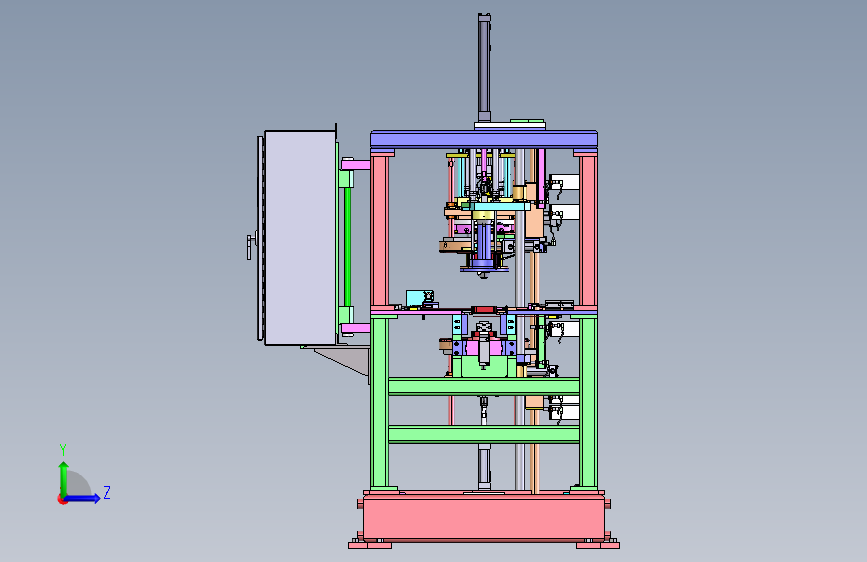Select the gray electrical cabinet body

pyautogui.click(x=300, y=238)
